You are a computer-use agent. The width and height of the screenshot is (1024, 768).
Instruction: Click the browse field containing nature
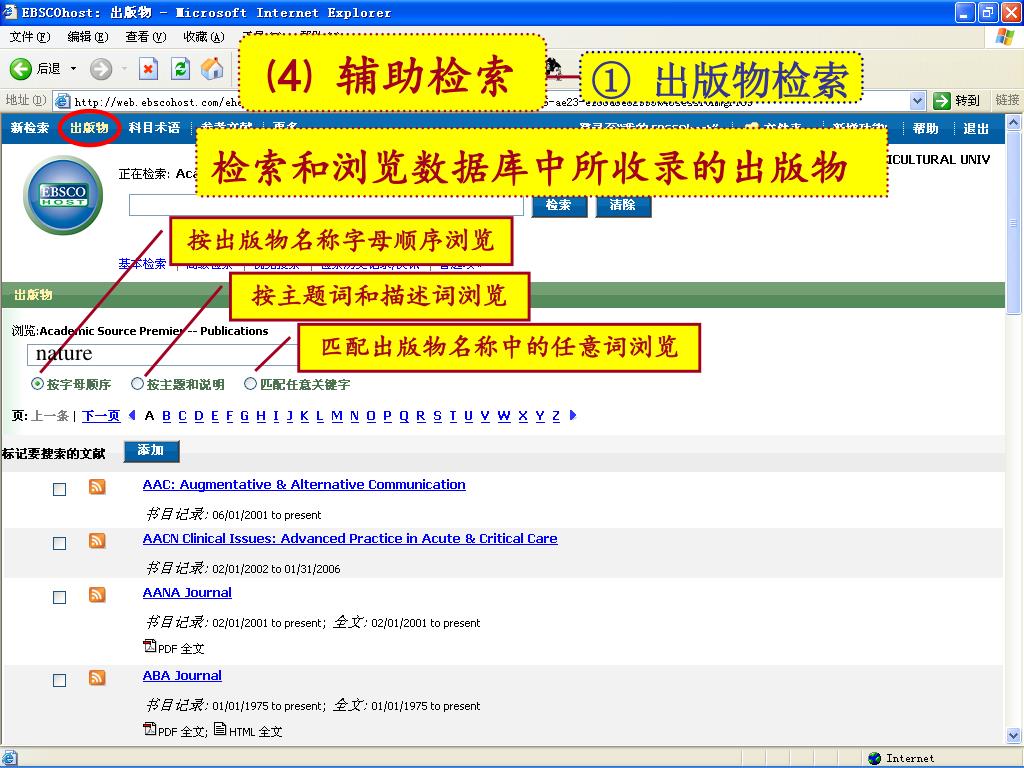[162, 354]
